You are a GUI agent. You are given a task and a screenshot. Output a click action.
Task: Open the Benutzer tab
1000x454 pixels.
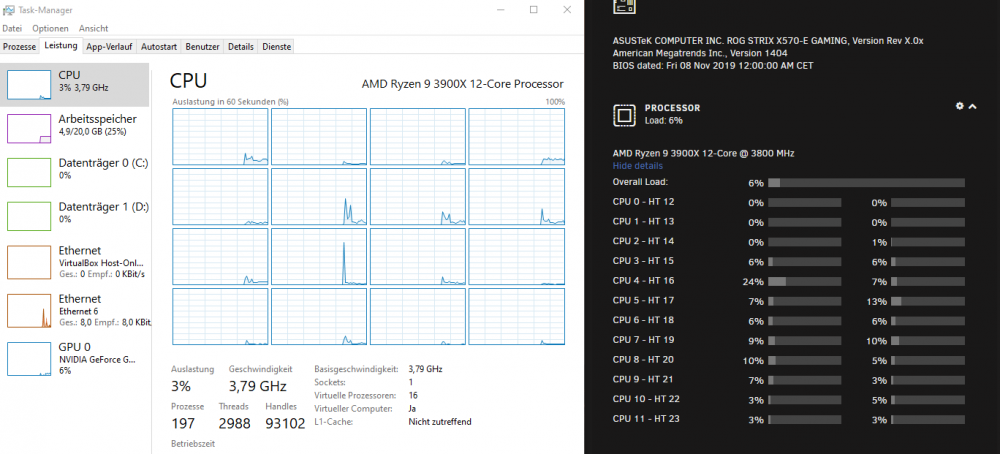tap(203, 47)
